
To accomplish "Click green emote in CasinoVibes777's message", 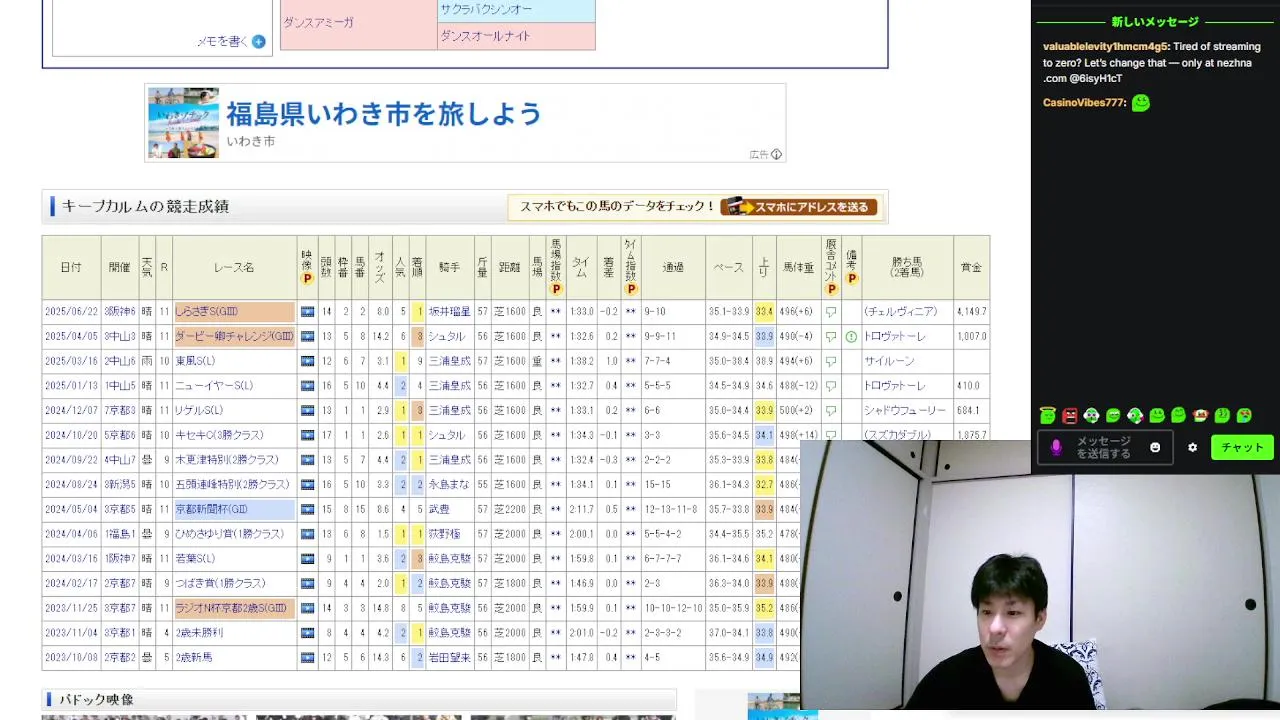I will click(x=1141, y=102).
